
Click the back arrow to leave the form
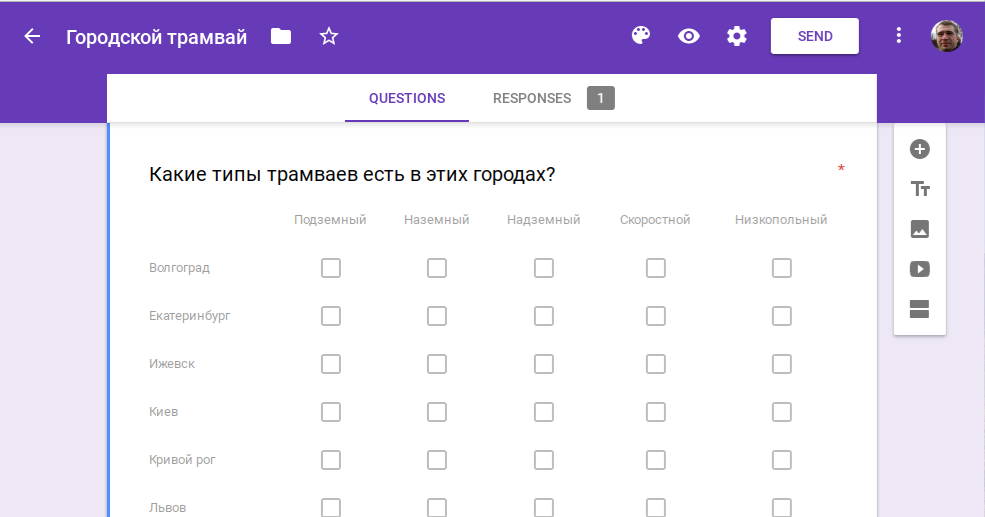click(33, 37)
